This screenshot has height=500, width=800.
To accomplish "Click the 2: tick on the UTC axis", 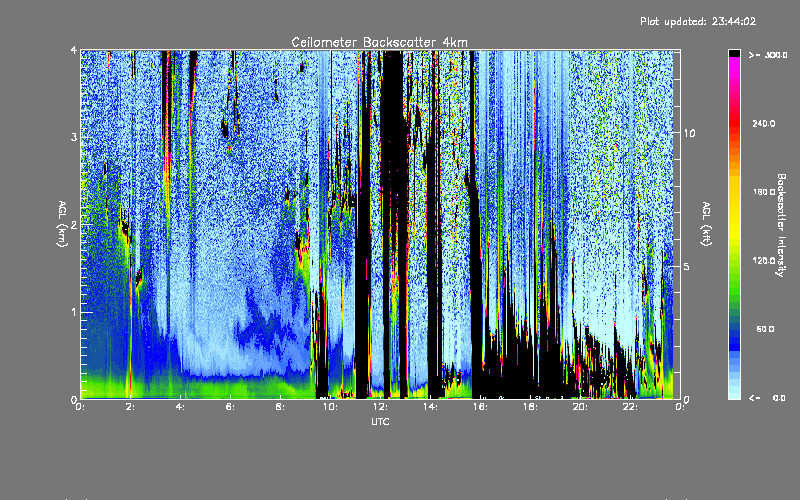I will pyautogui.click(x=130, y=407).
